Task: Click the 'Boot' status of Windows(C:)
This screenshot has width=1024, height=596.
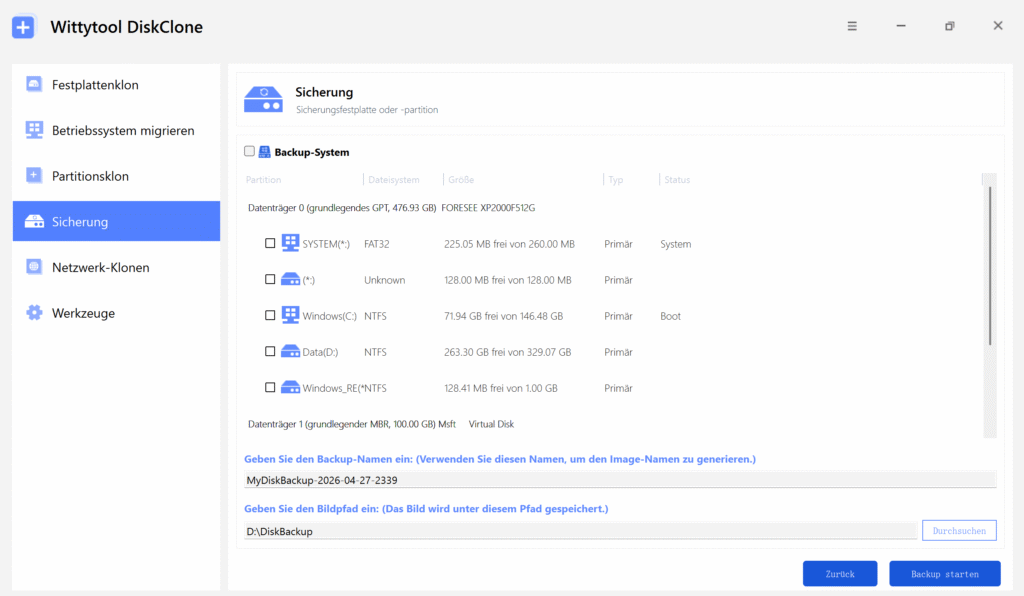Action: coord(670,316)
